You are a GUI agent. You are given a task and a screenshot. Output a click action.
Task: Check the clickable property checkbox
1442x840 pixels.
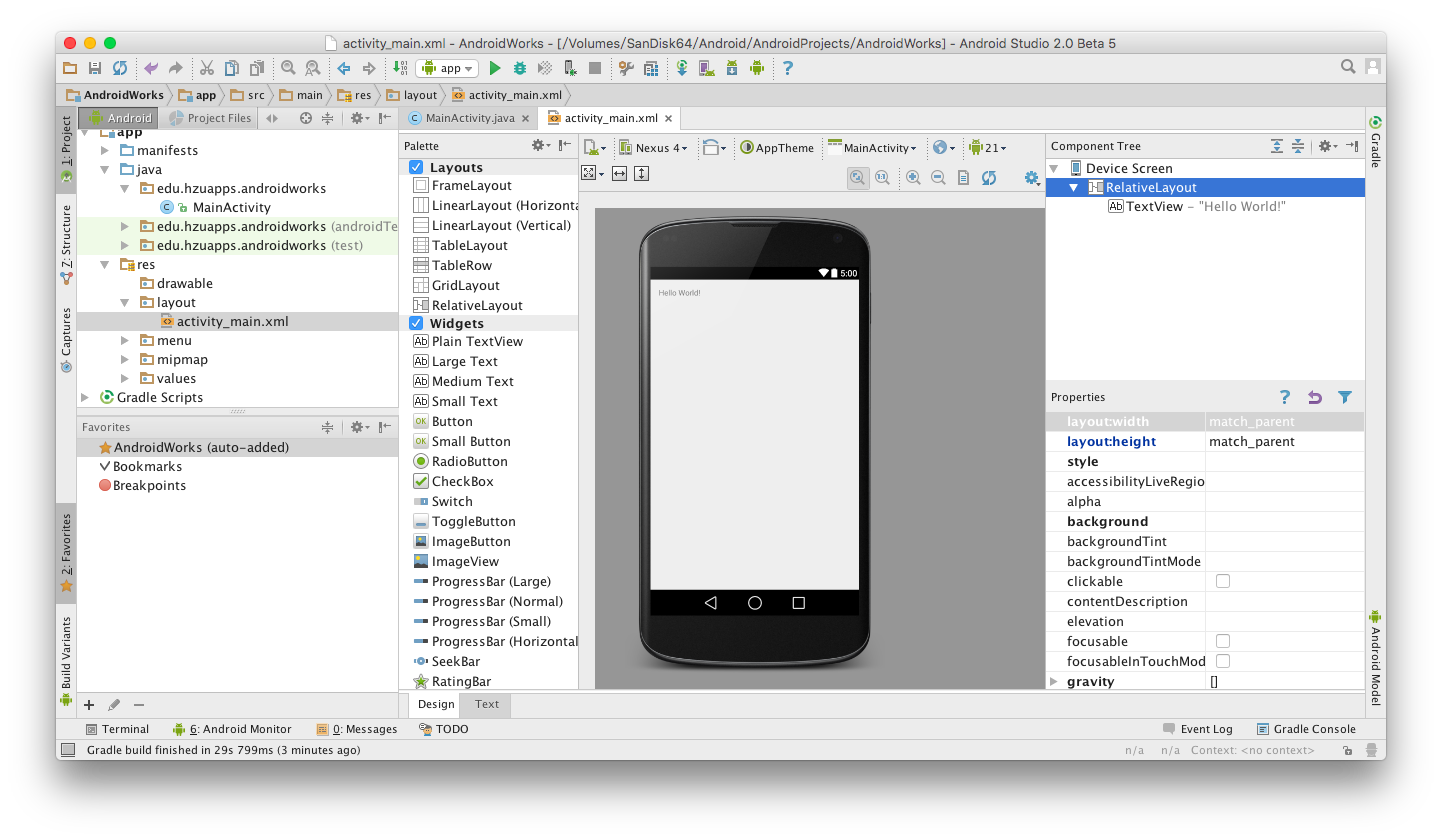[x=1223, y=581]
